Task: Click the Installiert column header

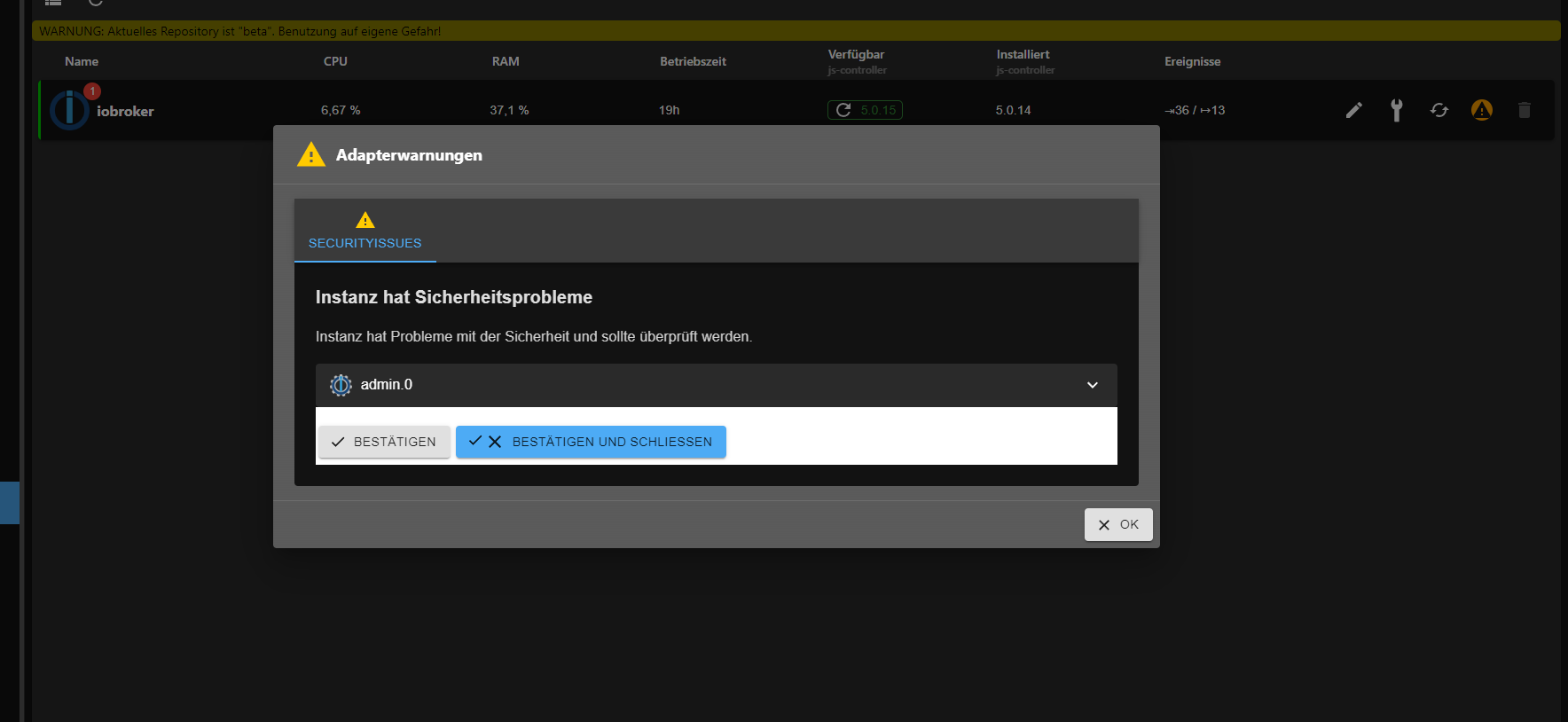Action: click(1023, 54)
